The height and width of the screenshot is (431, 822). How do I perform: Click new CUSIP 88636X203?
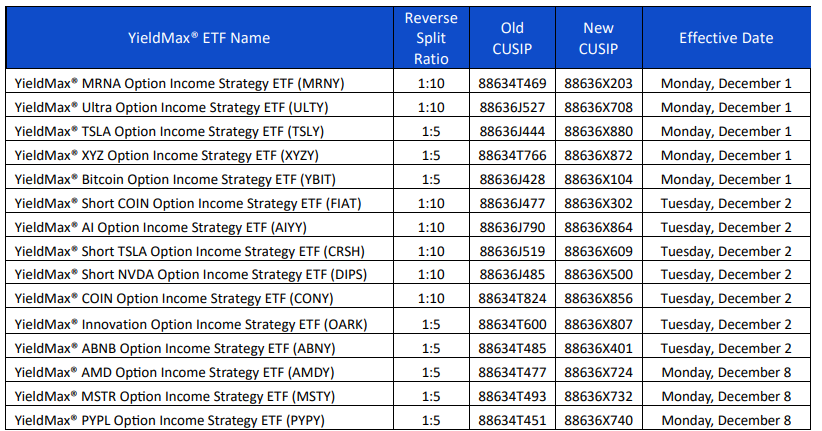[x=598, y=83]
